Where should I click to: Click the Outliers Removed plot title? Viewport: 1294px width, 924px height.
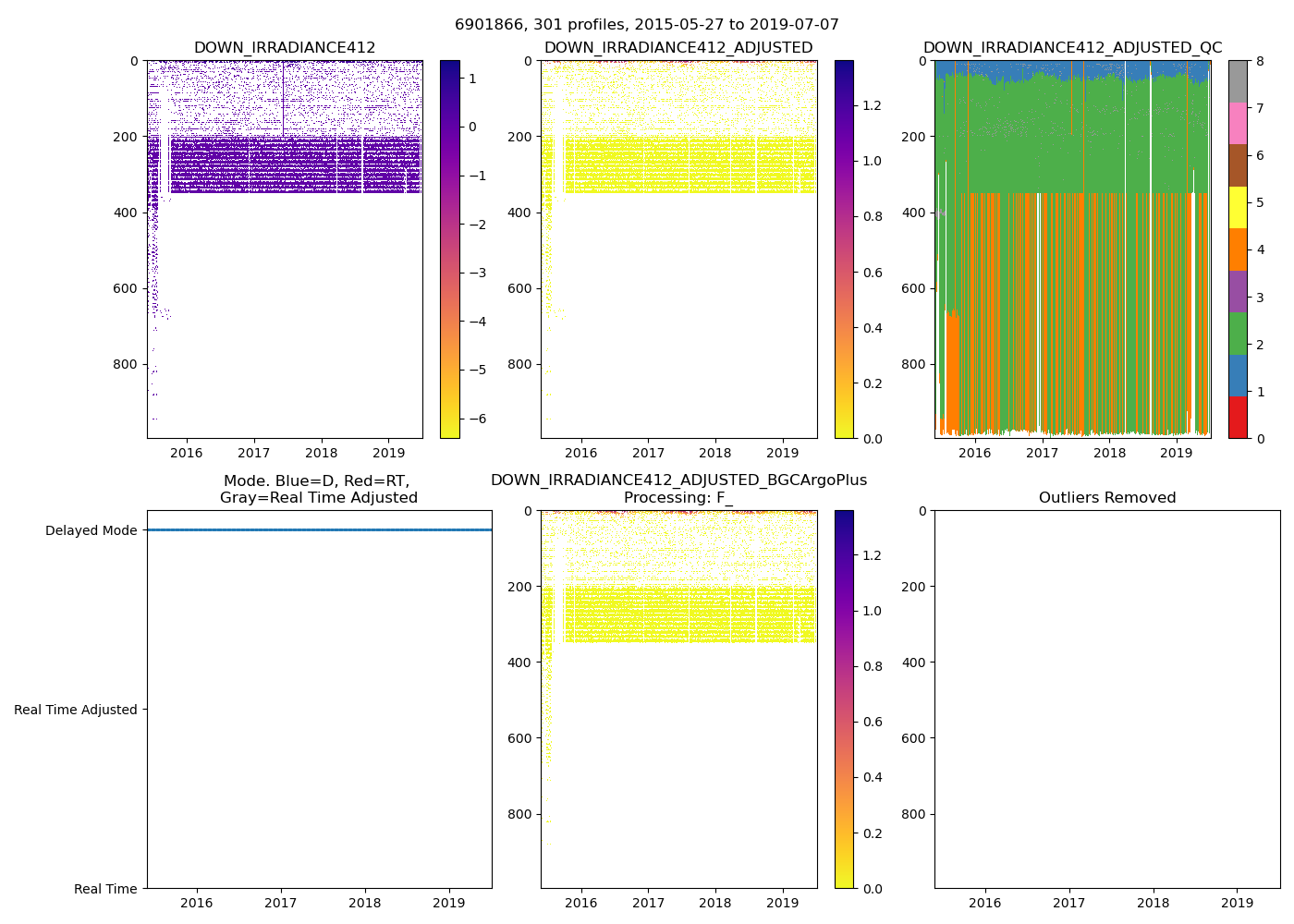click(x=1106, y=498)
